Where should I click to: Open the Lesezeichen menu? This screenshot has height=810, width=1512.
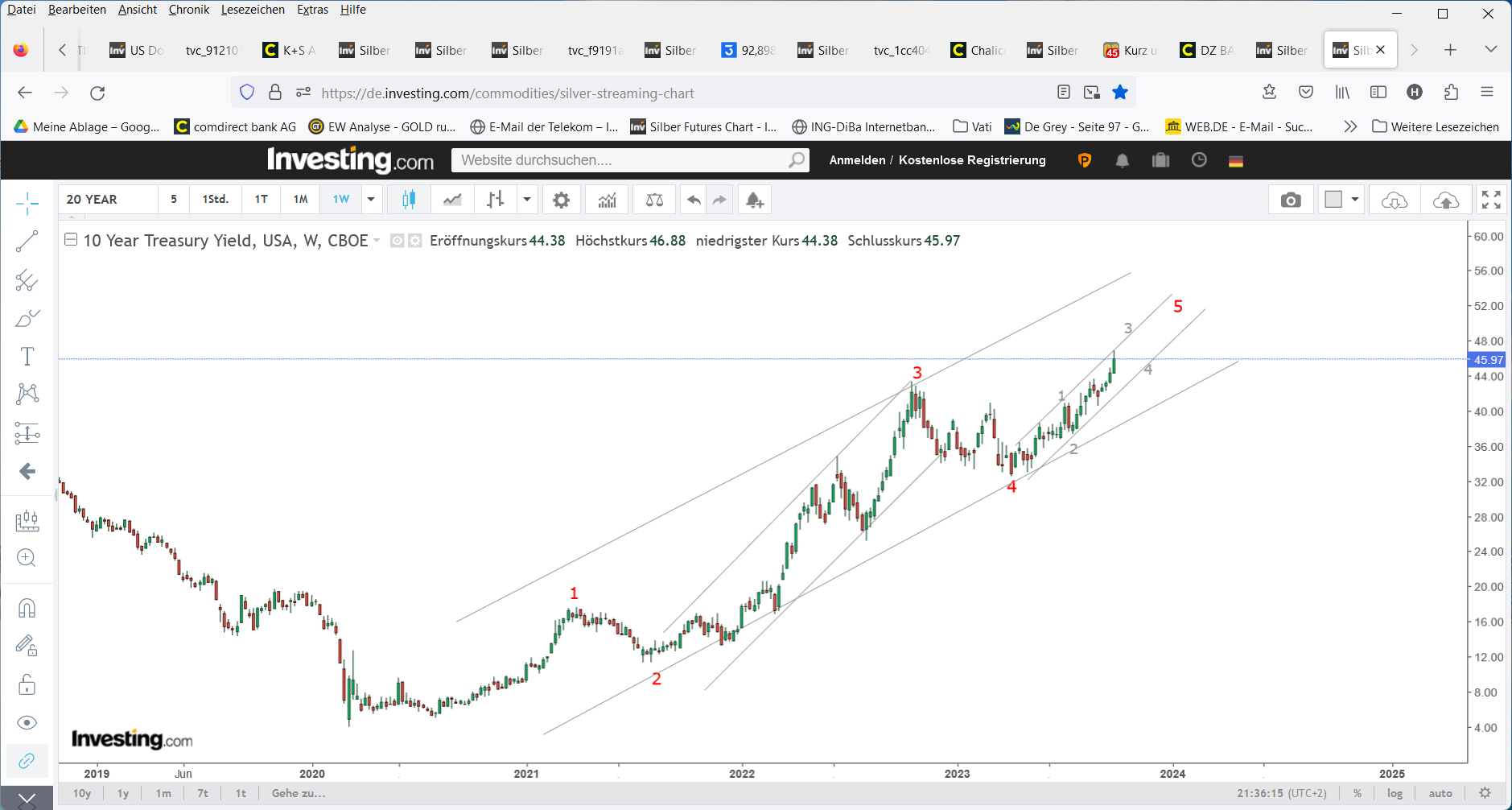(x=253, y=10)
